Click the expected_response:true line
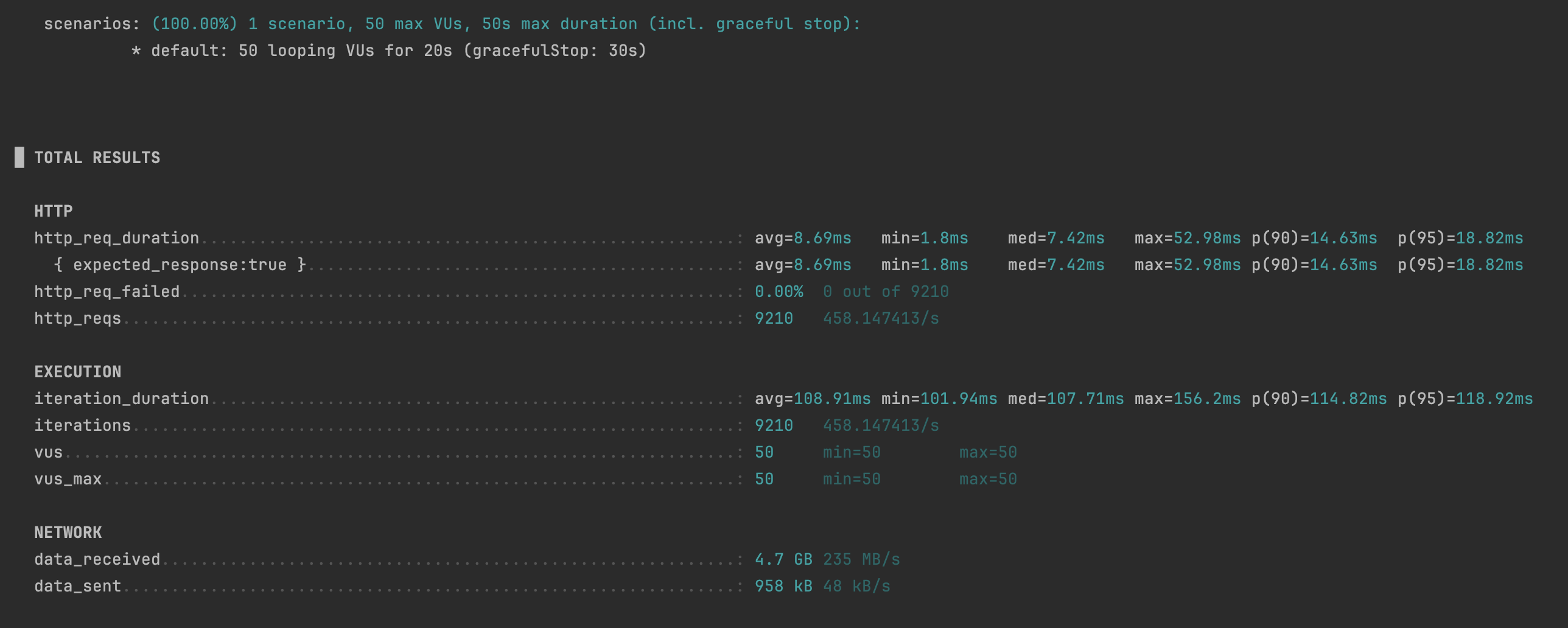Screen dimensions: 1568x628 point(180,265)
